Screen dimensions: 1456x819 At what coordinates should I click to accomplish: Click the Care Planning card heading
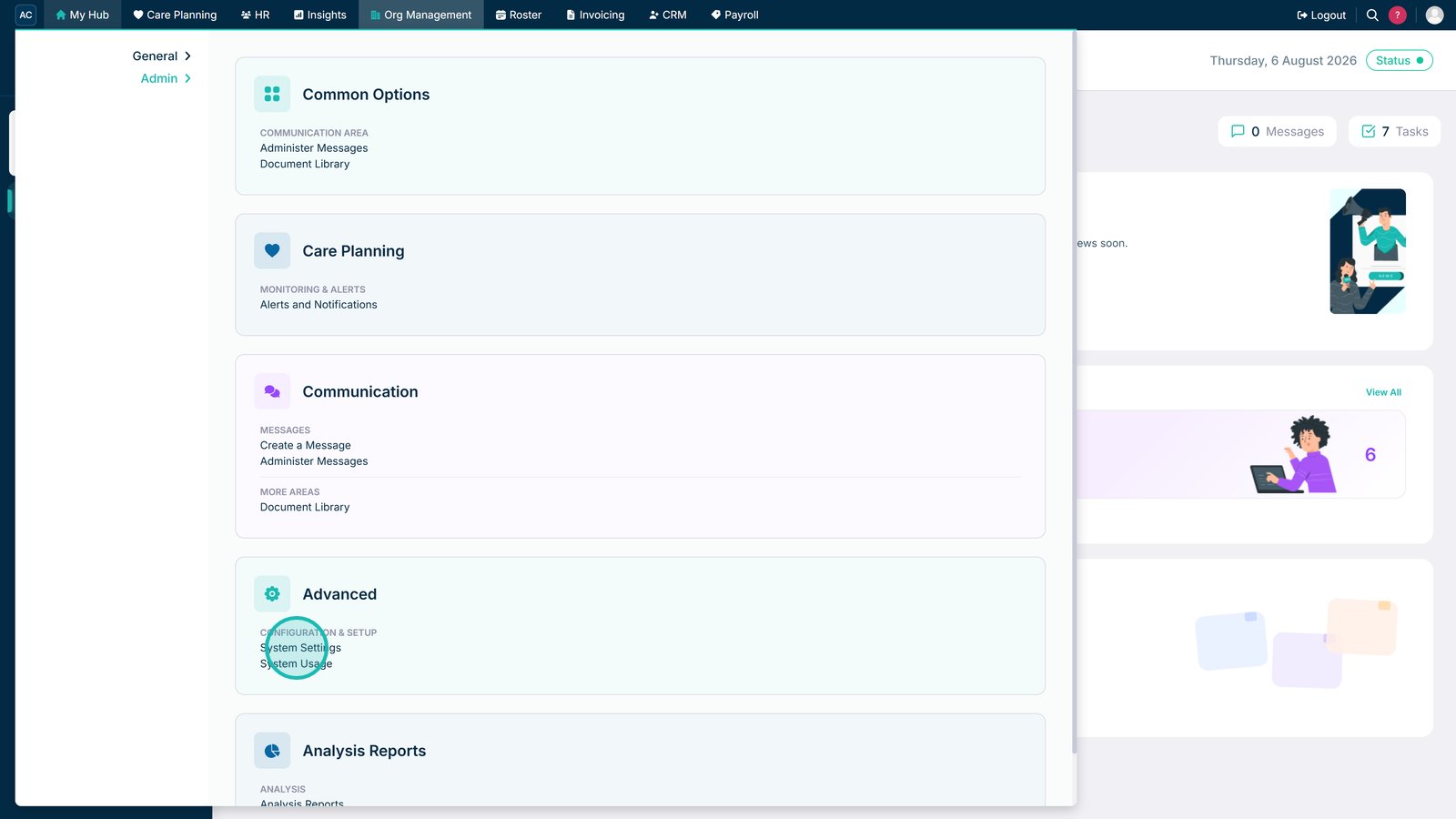click(x=353, y=251)
